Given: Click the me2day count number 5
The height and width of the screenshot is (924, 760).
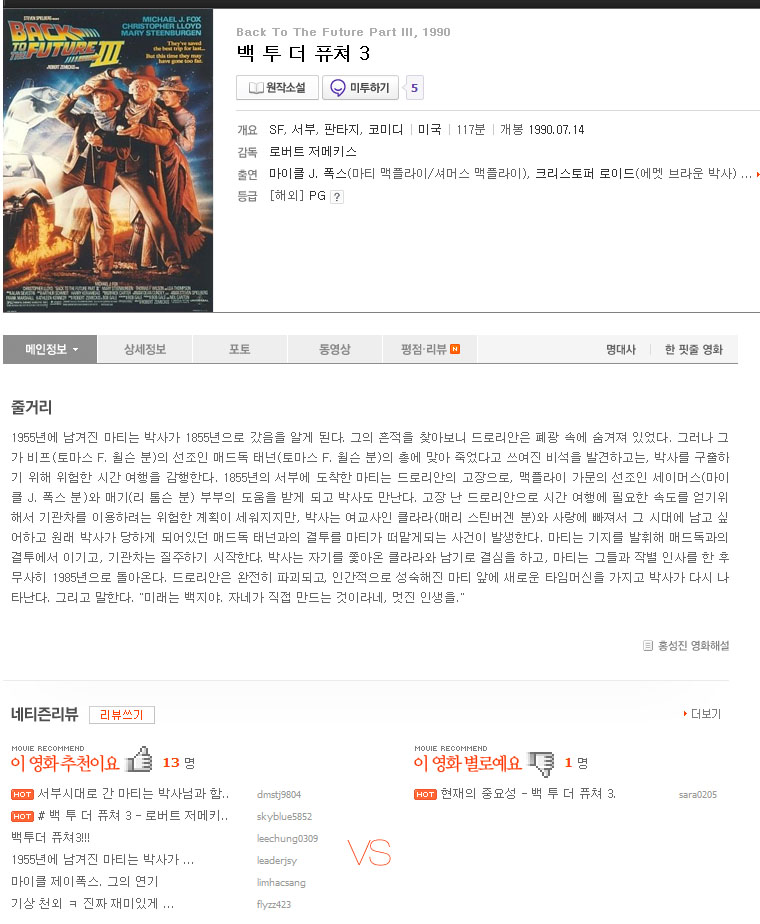Looking at the screenshot, I should (414, 88).
